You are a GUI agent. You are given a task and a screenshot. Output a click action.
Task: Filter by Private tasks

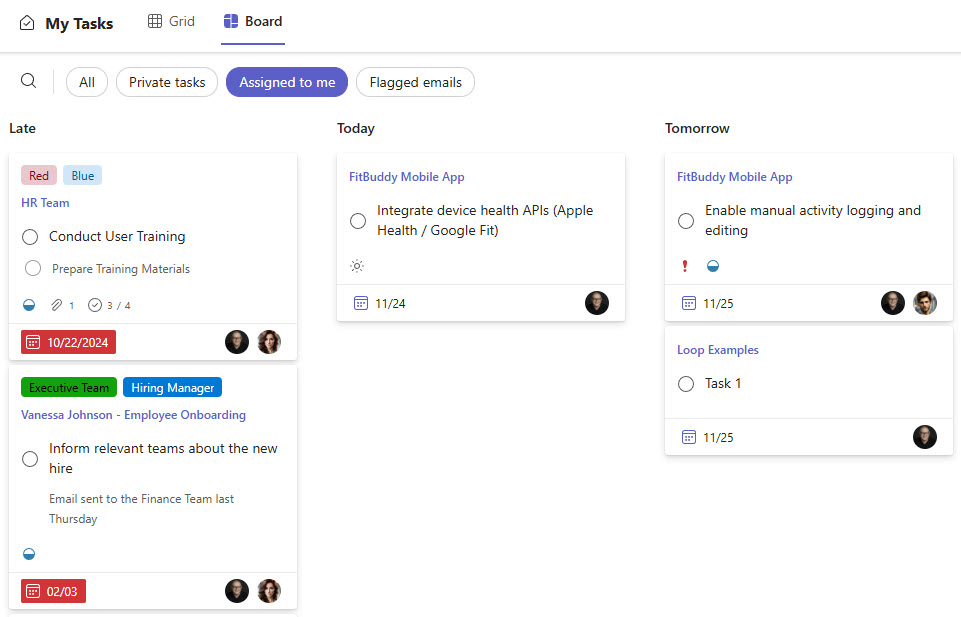coord(167,82)
